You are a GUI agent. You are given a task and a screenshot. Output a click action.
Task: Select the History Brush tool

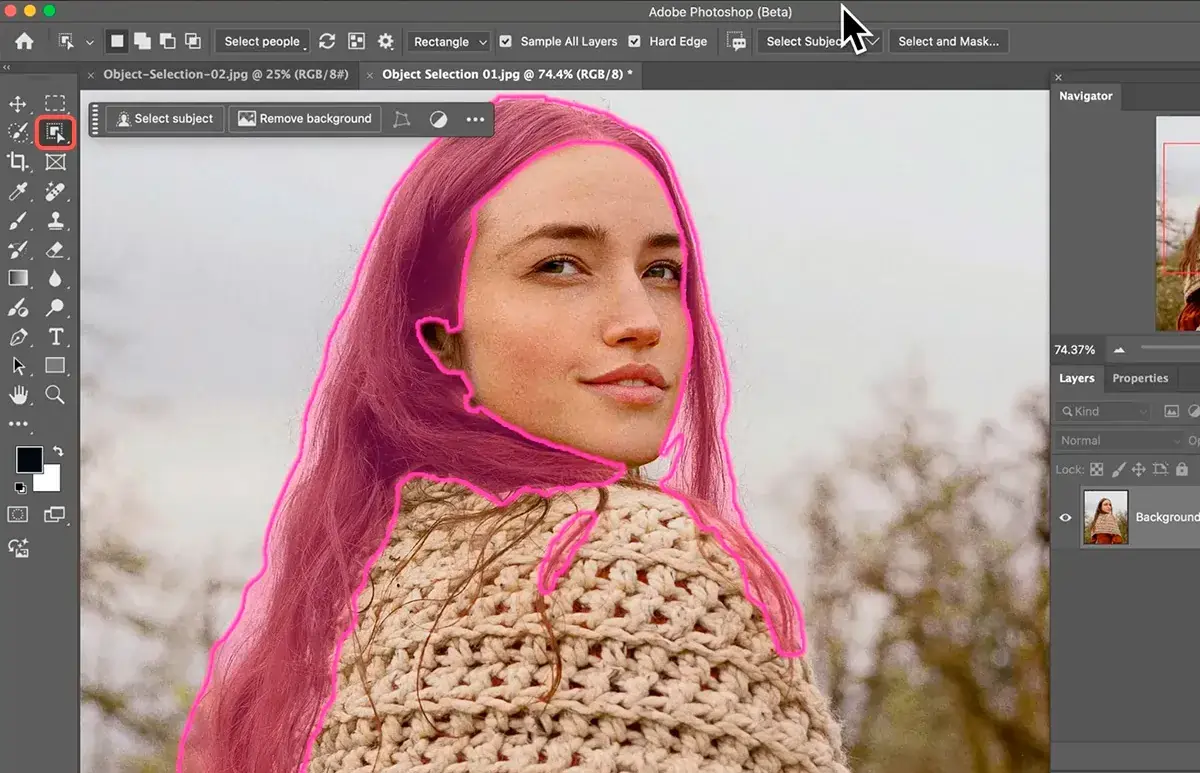(x=18, y=249)
